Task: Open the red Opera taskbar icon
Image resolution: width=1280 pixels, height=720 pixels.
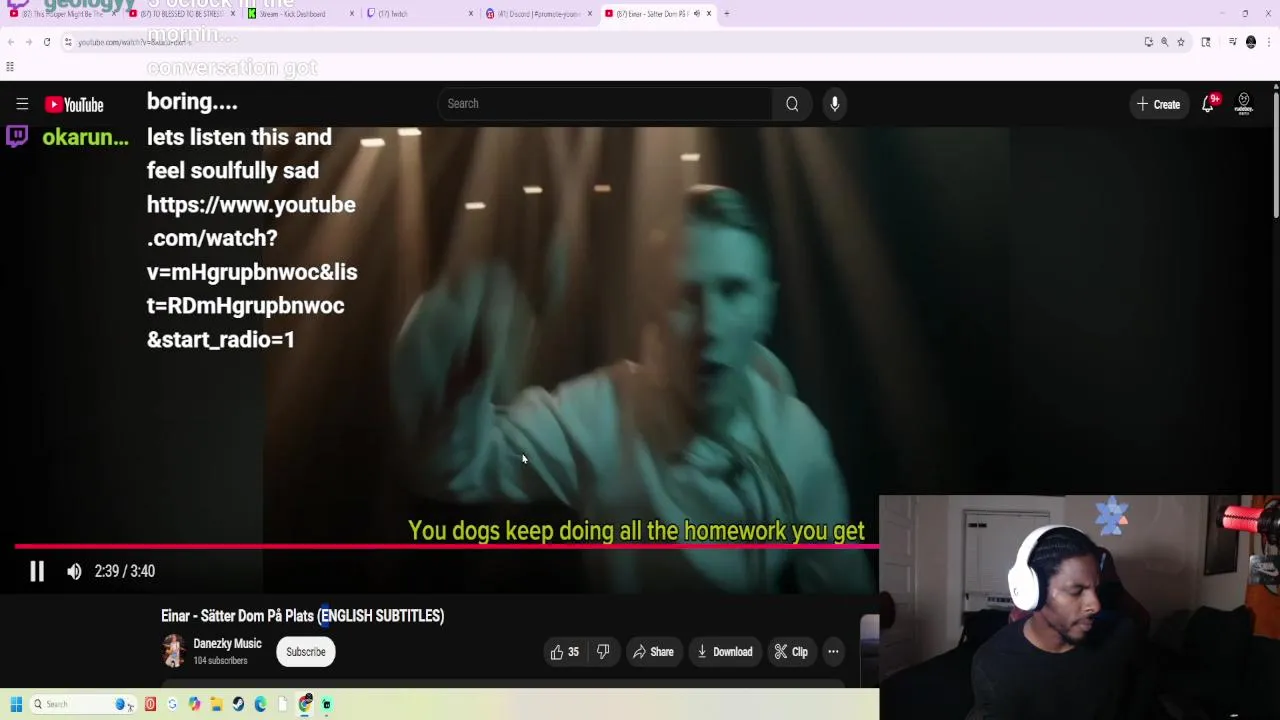Action: [150, 704]
